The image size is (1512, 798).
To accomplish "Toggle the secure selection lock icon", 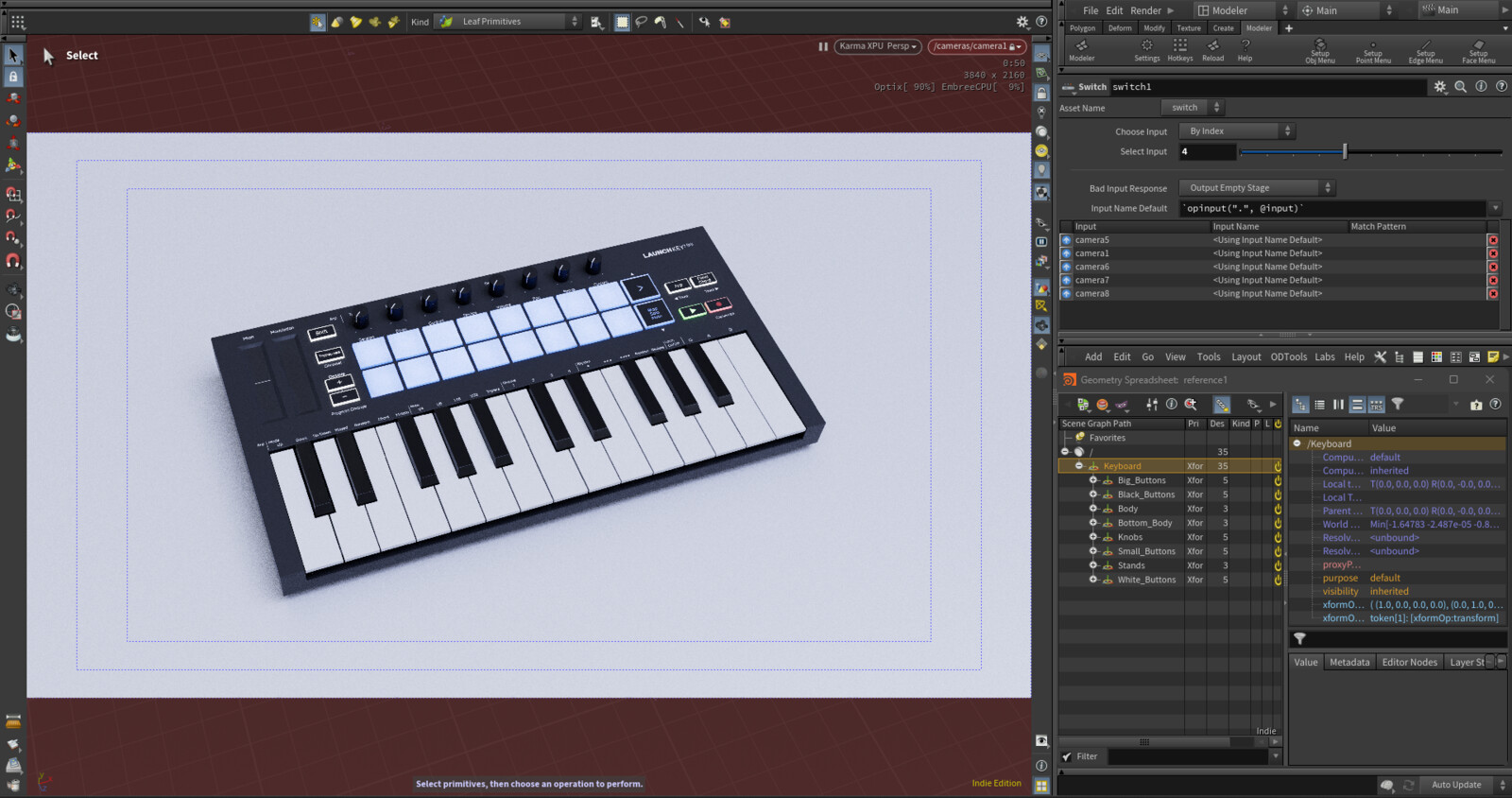I will [13, 77].
